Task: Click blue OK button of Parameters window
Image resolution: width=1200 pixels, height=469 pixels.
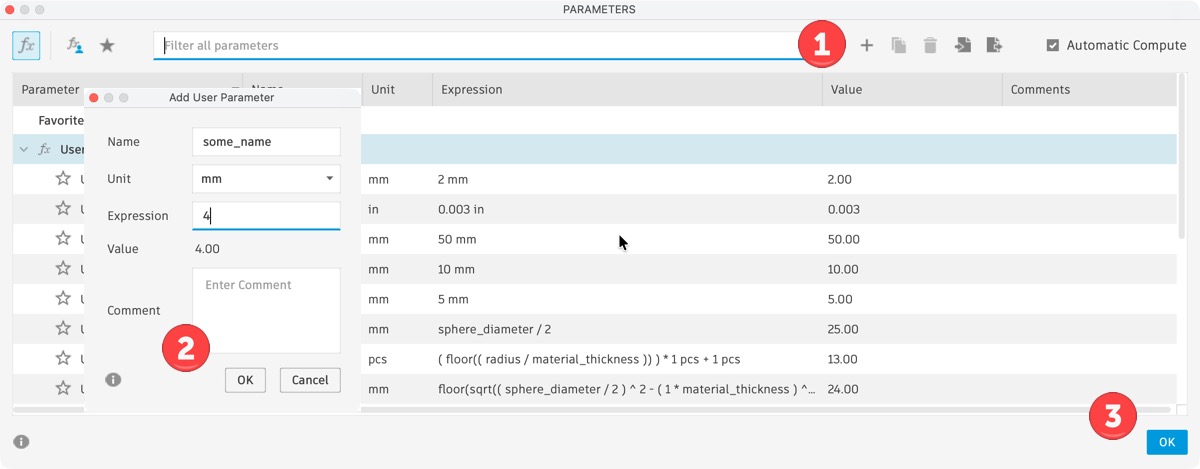Action: (1166, 442)
